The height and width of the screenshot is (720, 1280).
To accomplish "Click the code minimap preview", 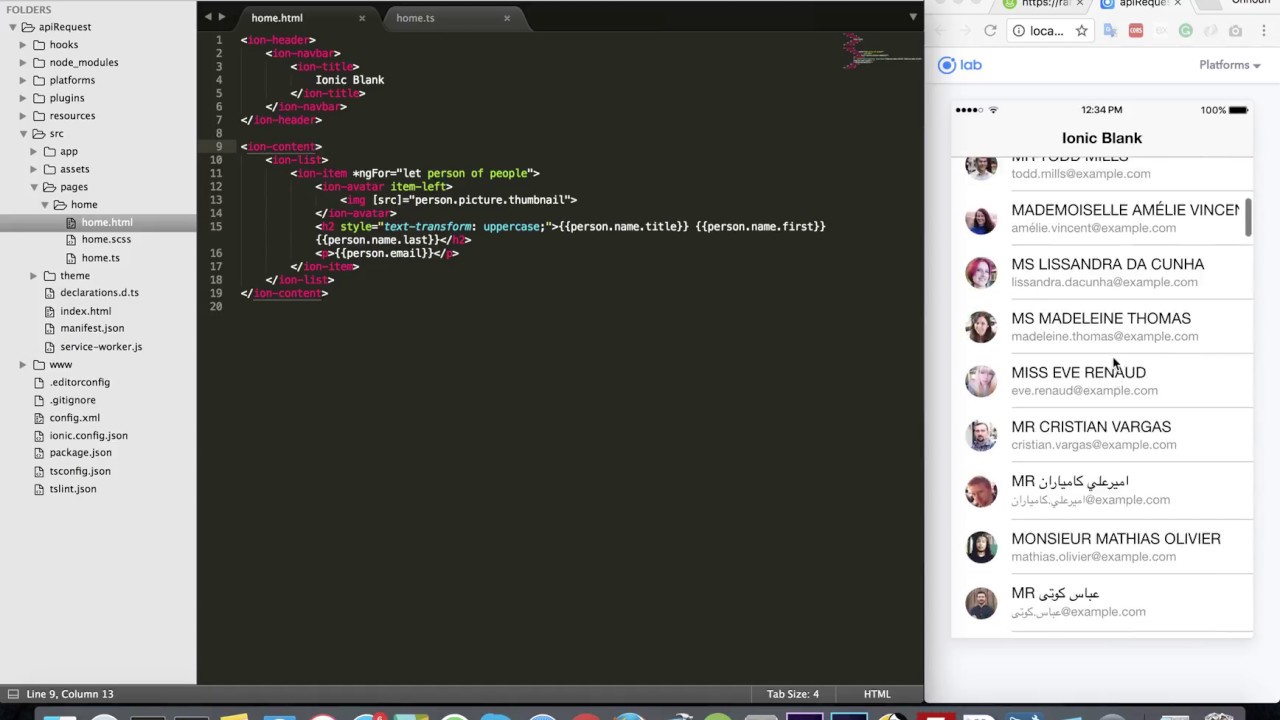I will point(880,50).
